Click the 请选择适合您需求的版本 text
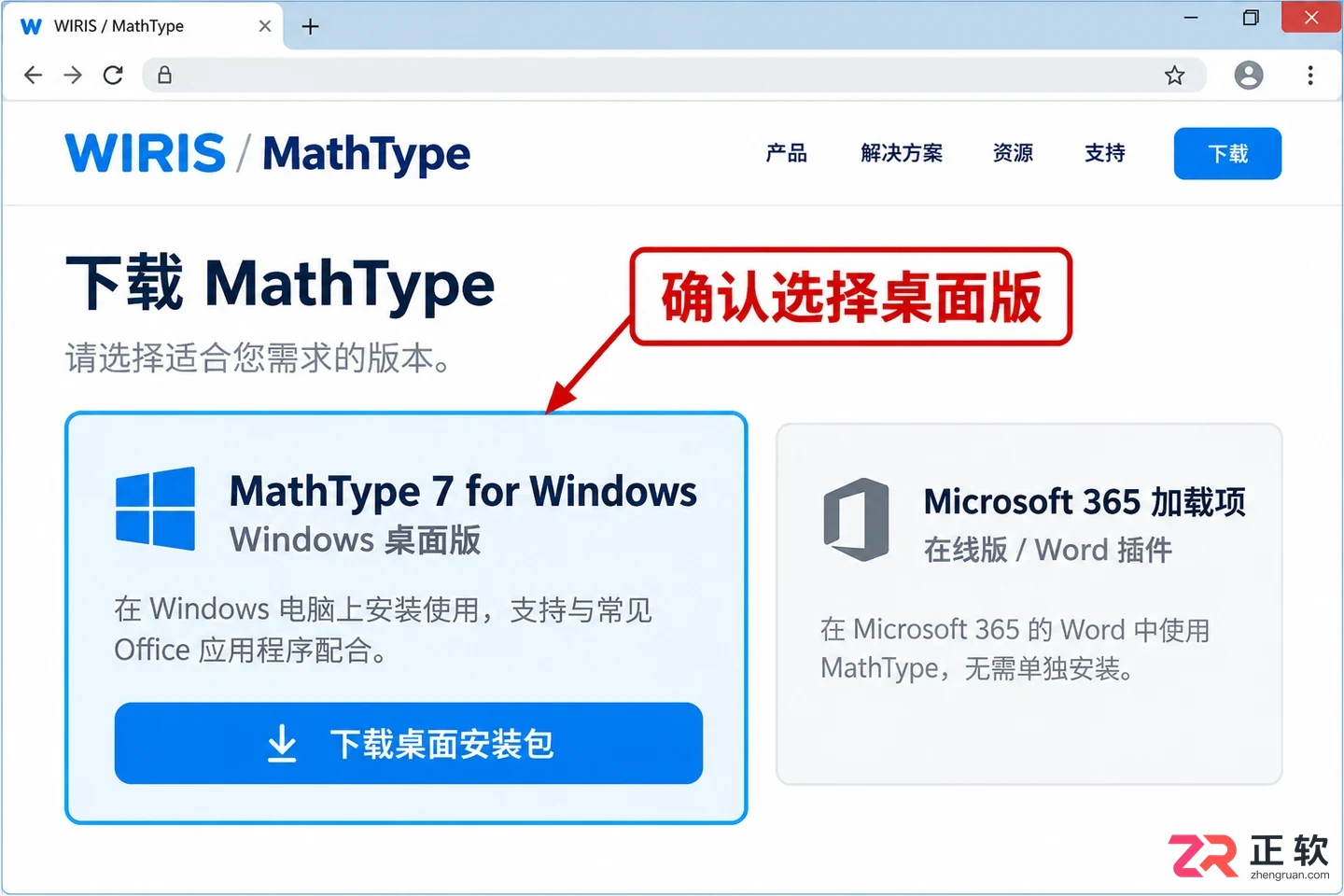1344x896 pixels. [x=259, y=357]
